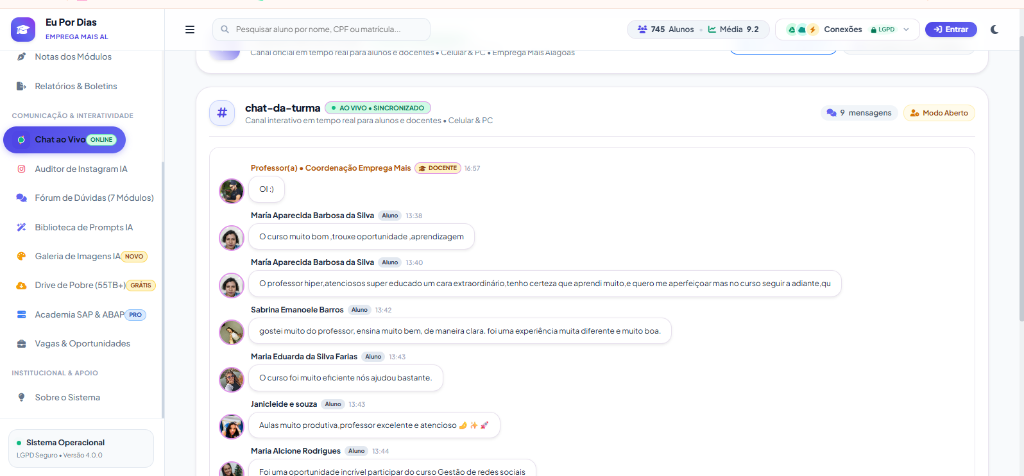Toggle the Modo Aberto chat mode badge

coord(939,113)
